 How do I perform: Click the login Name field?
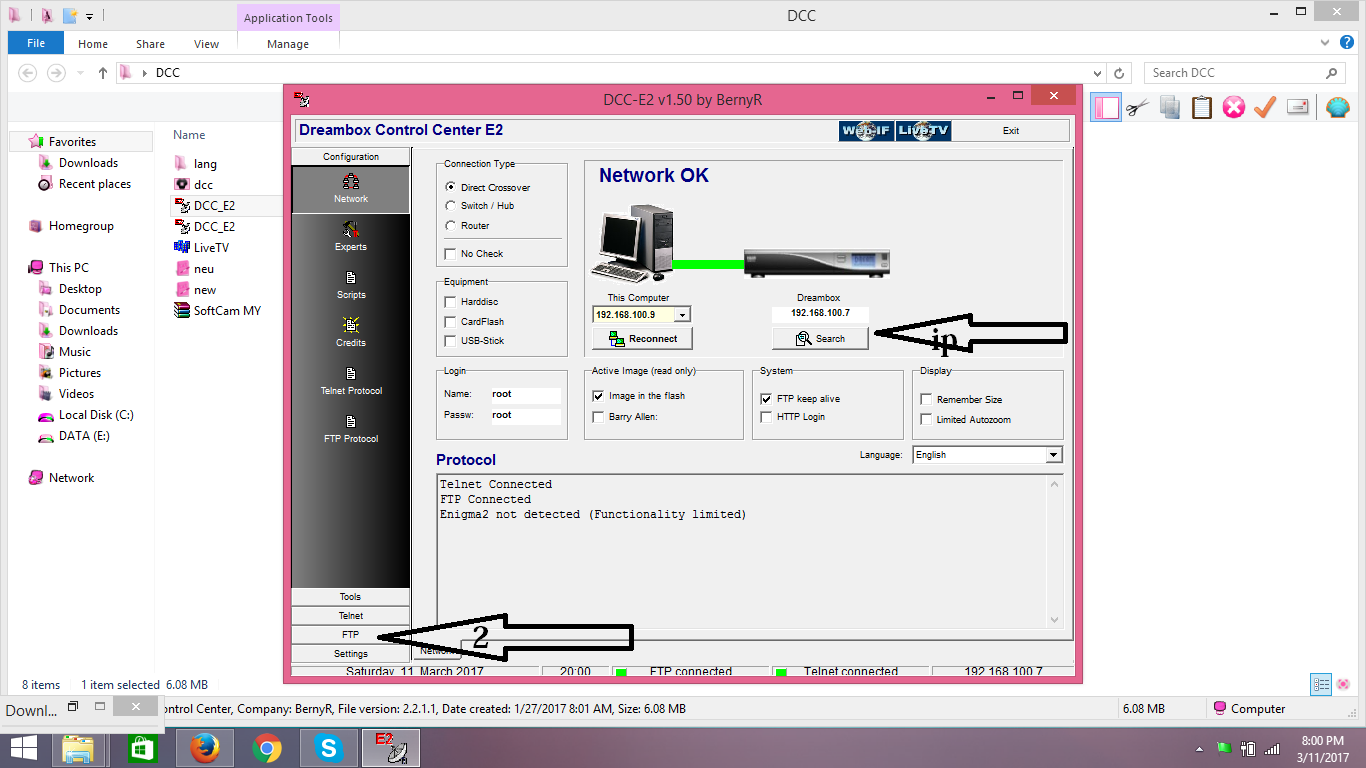coord(525,395)
